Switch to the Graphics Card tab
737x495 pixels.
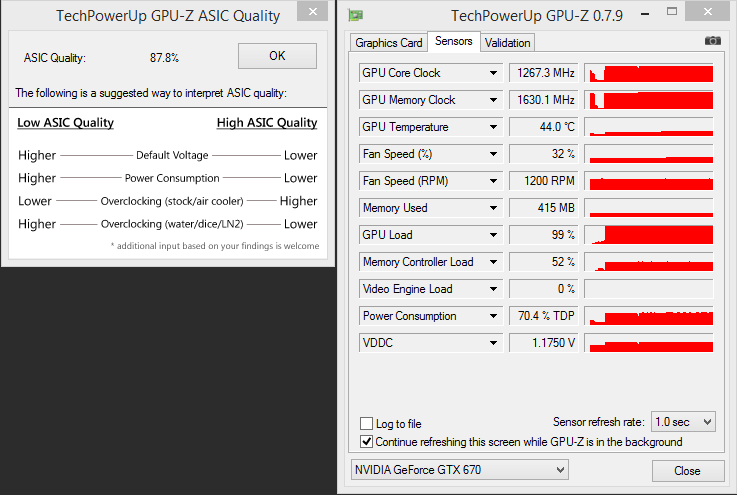tap(389, 43)
